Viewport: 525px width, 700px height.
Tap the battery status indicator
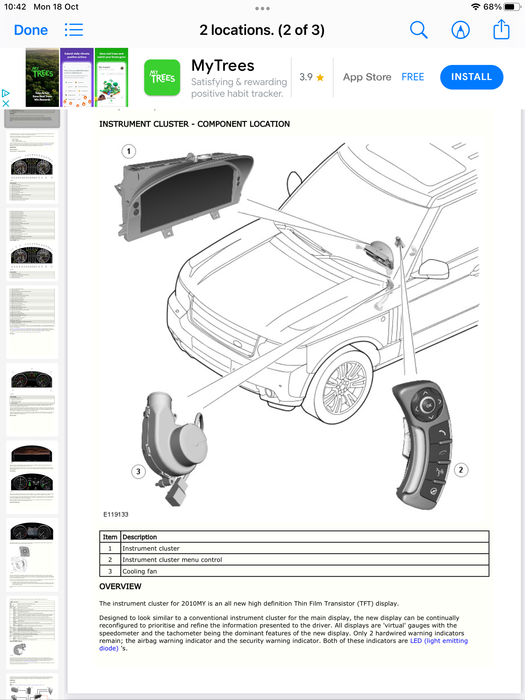(512, 7)
